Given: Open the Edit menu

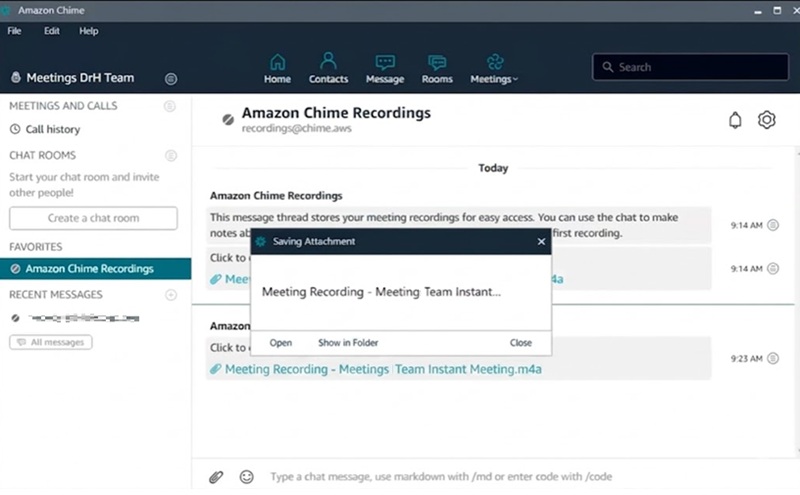Looking at the screenshot, I should pyautogui.click(x=52, y=31).
